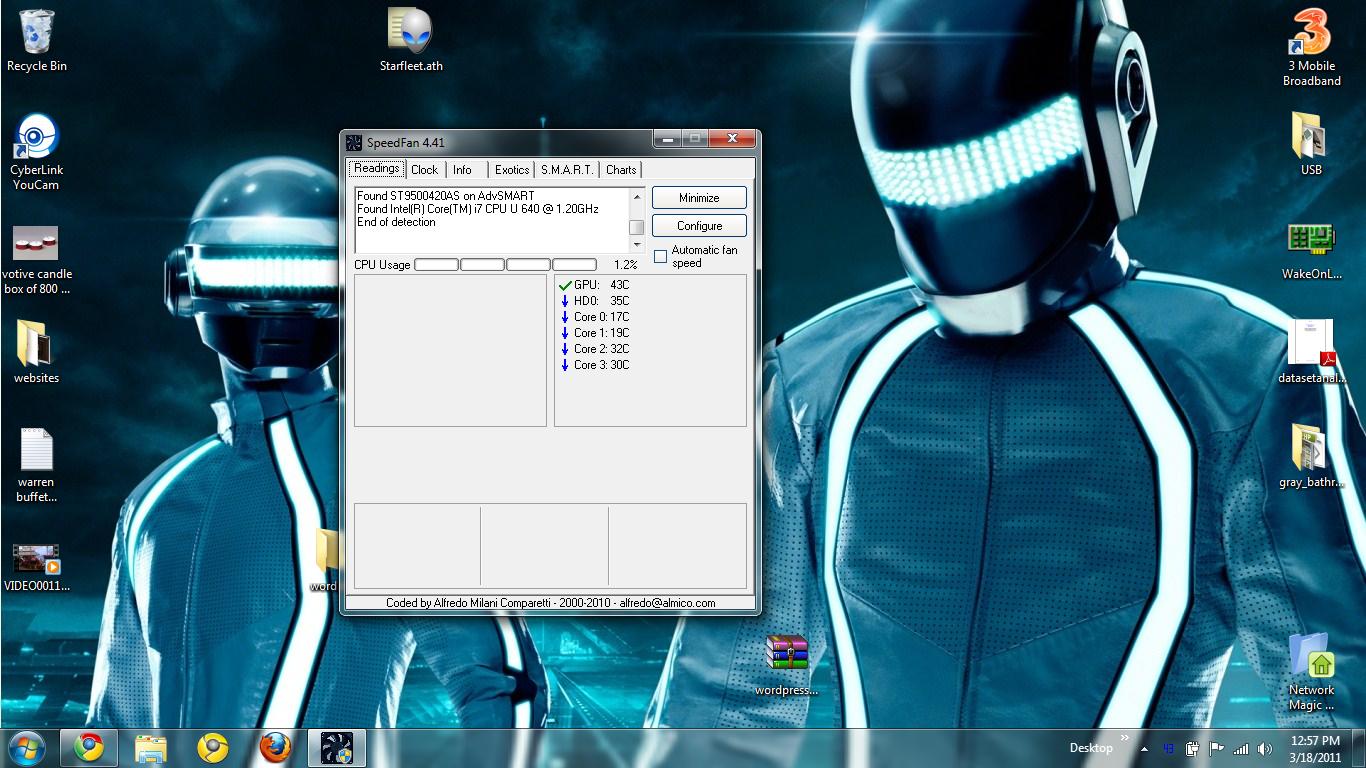The image size is (1366, 768).
Task: Open the yellow round app in taskbar
Action: click(x=213, y=748)
